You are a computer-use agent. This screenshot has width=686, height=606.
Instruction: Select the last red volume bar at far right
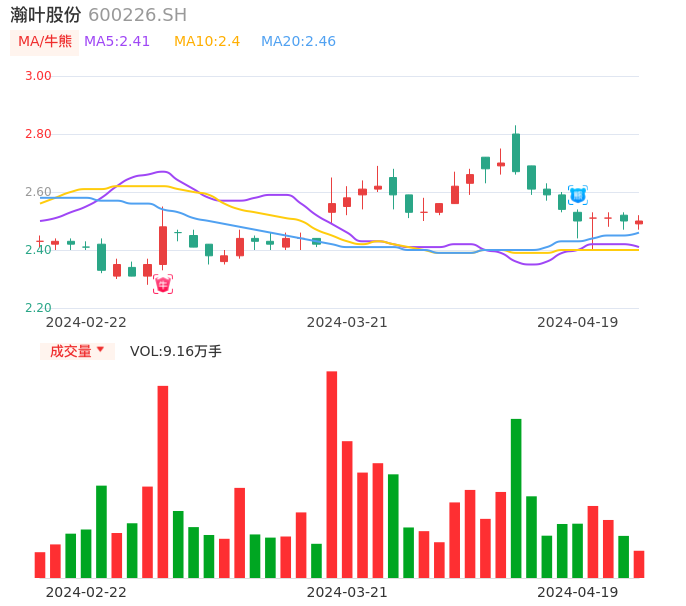(639, 564)
